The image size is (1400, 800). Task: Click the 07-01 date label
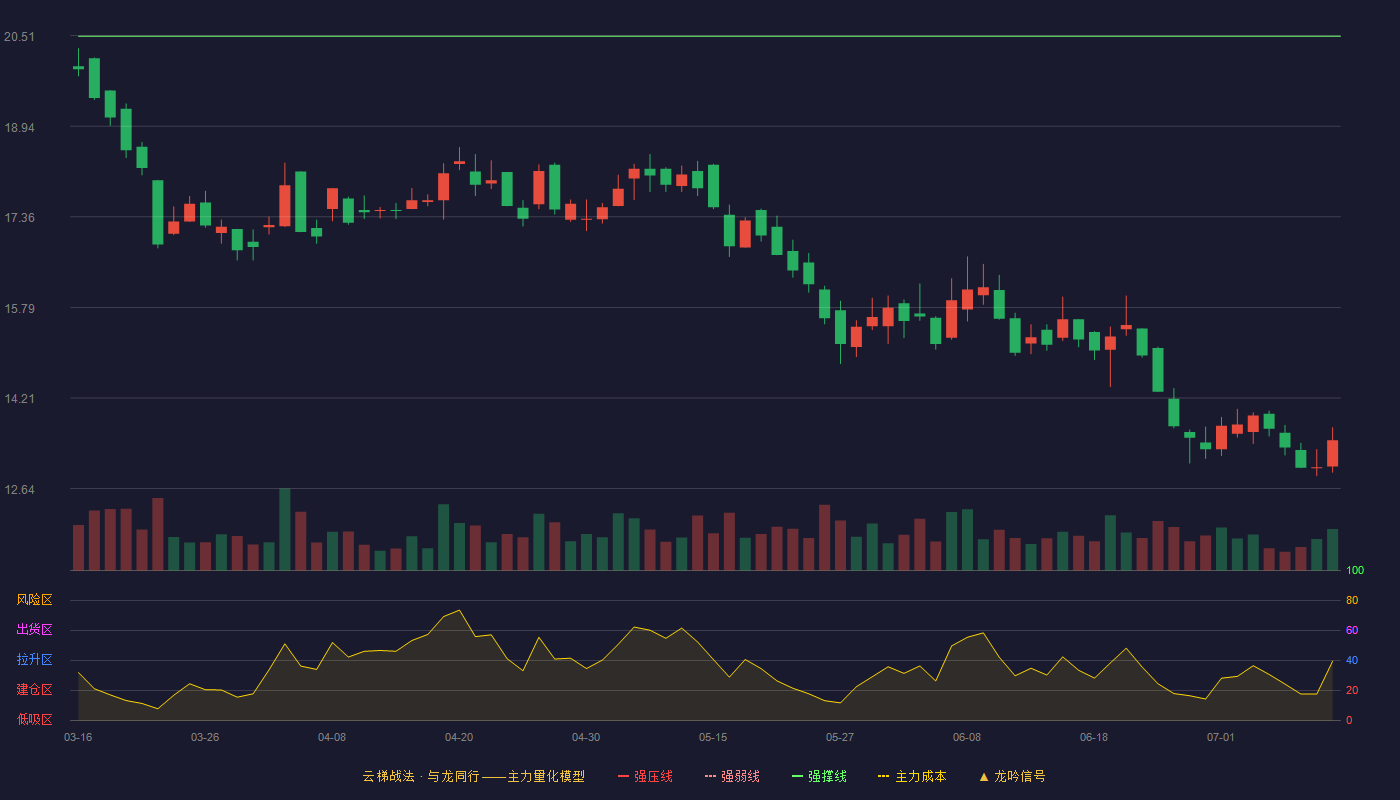pos(1221,737)
